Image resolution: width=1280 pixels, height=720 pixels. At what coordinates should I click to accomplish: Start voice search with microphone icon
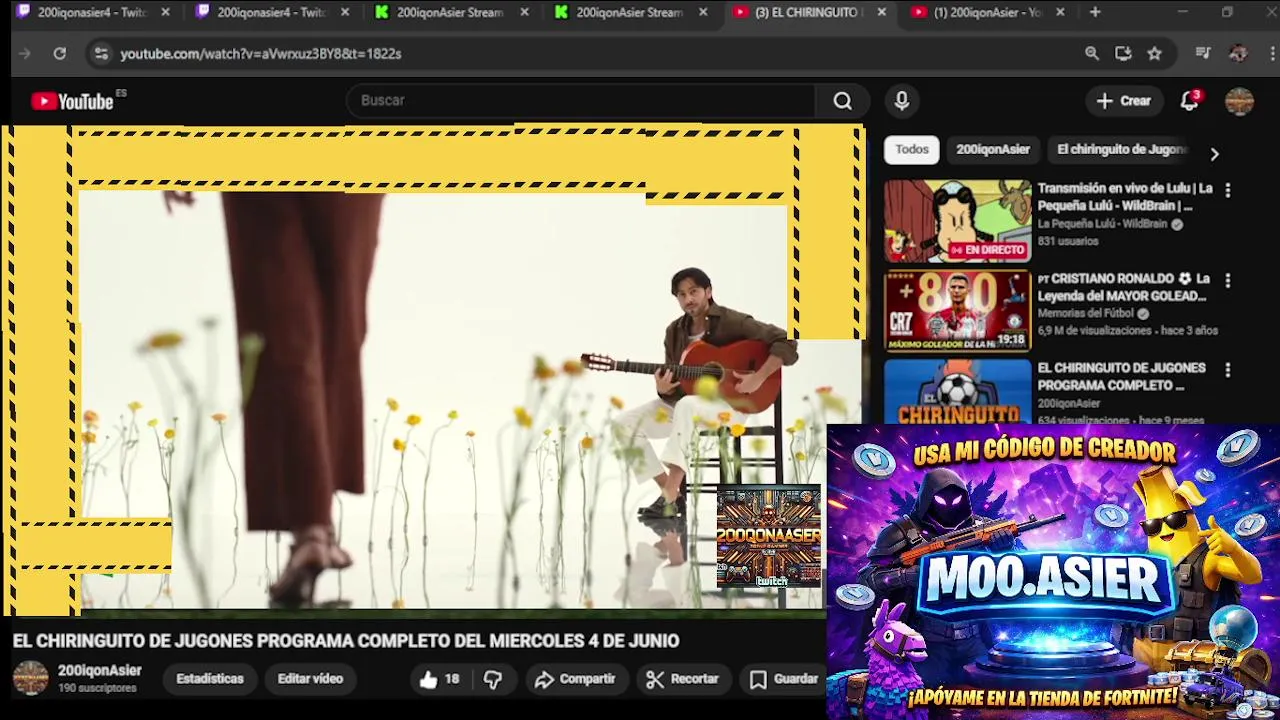902,101
